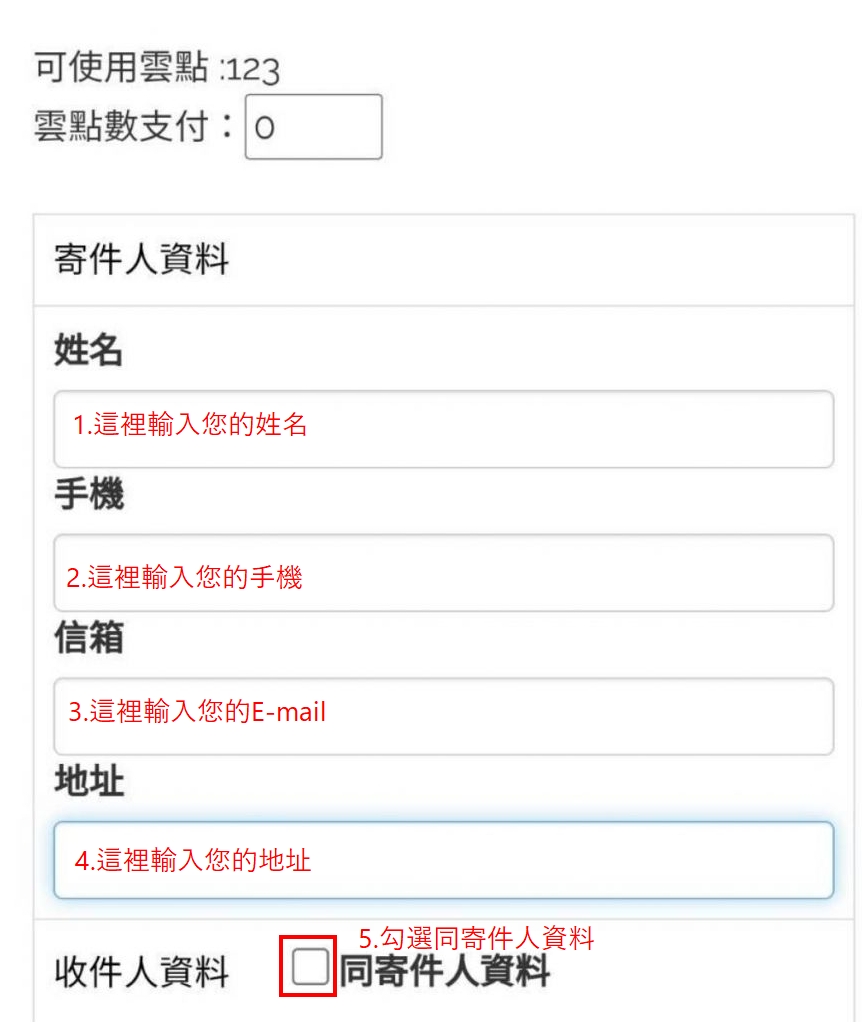Click the red hint 3.這裡輸入您的E-mail
Viewport: 862px width, 1022px height.
point(197,712)
